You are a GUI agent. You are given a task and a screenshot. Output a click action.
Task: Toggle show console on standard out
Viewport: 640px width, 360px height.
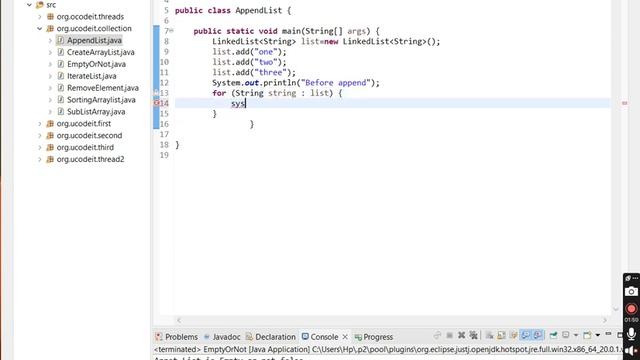[525, 336]
